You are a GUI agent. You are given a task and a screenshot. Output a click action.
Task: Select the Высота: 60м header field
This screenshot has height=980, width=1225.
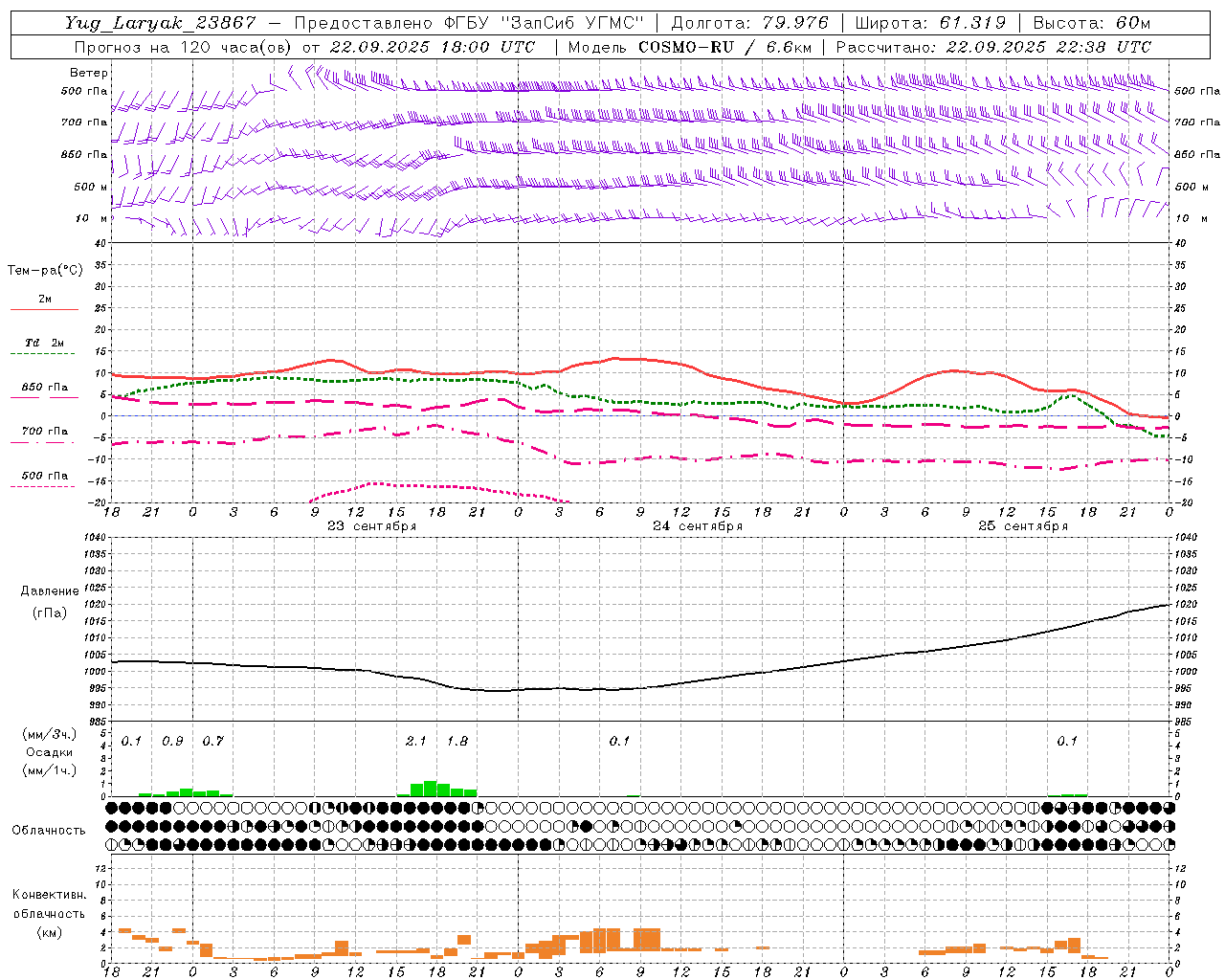[x=1092, y=23]
